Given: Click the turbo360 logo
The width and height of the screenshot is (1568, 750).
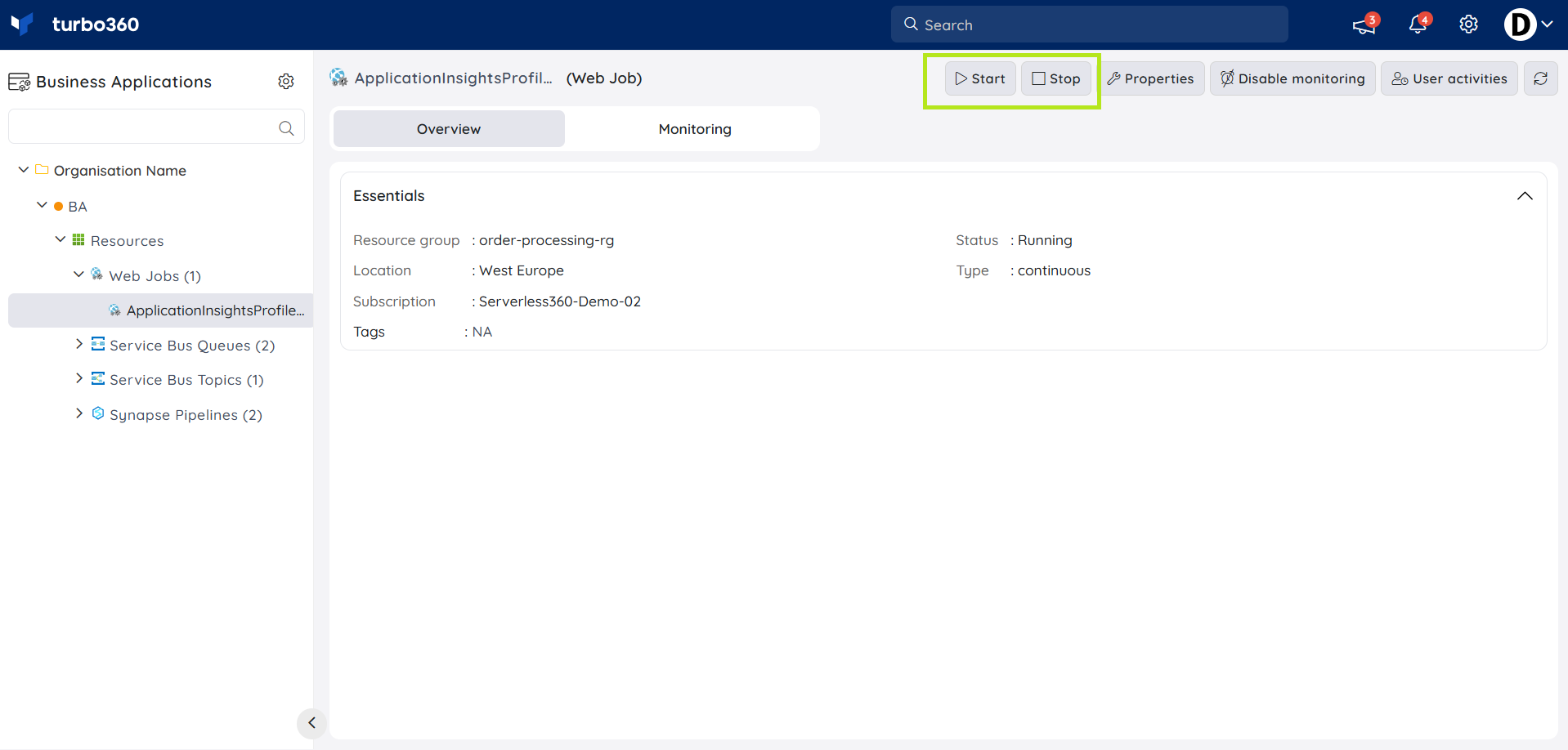Looking at the screenshot, I should click(x=75, y=25).
